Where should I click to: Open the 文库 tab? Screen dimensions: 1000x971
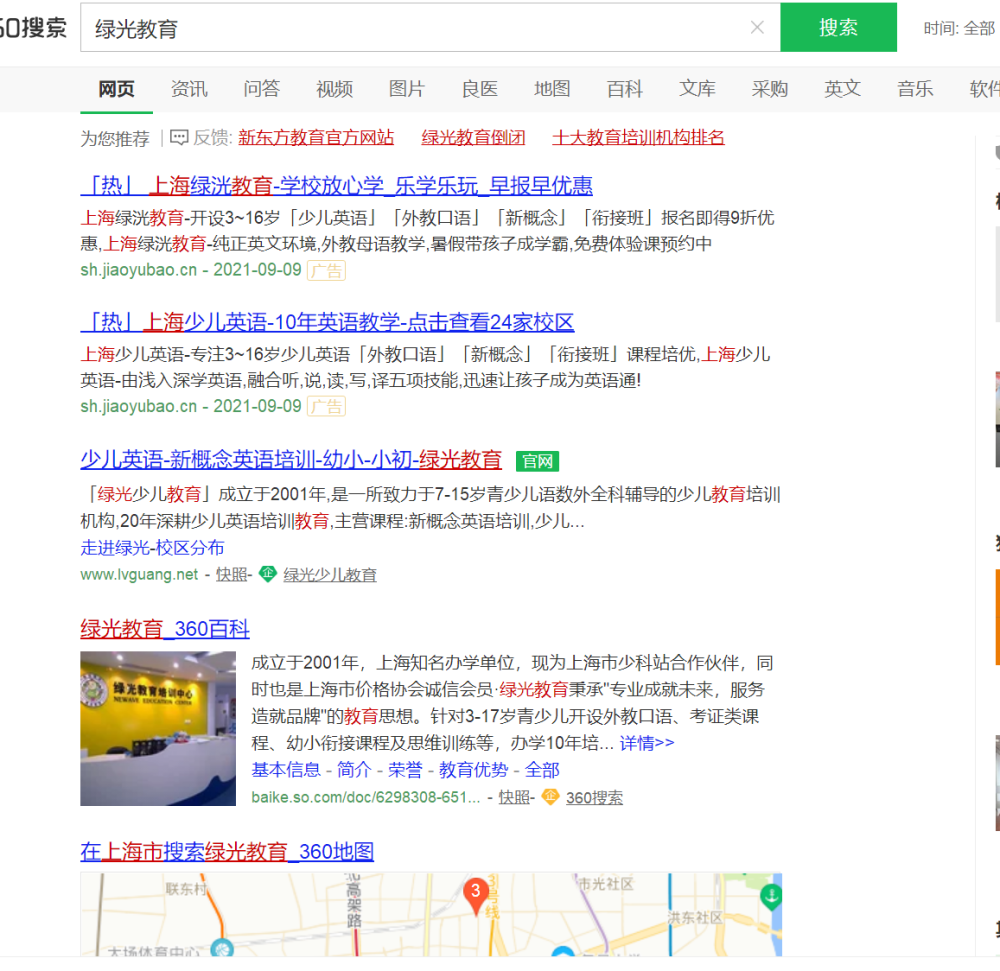(x=698, y=89)
